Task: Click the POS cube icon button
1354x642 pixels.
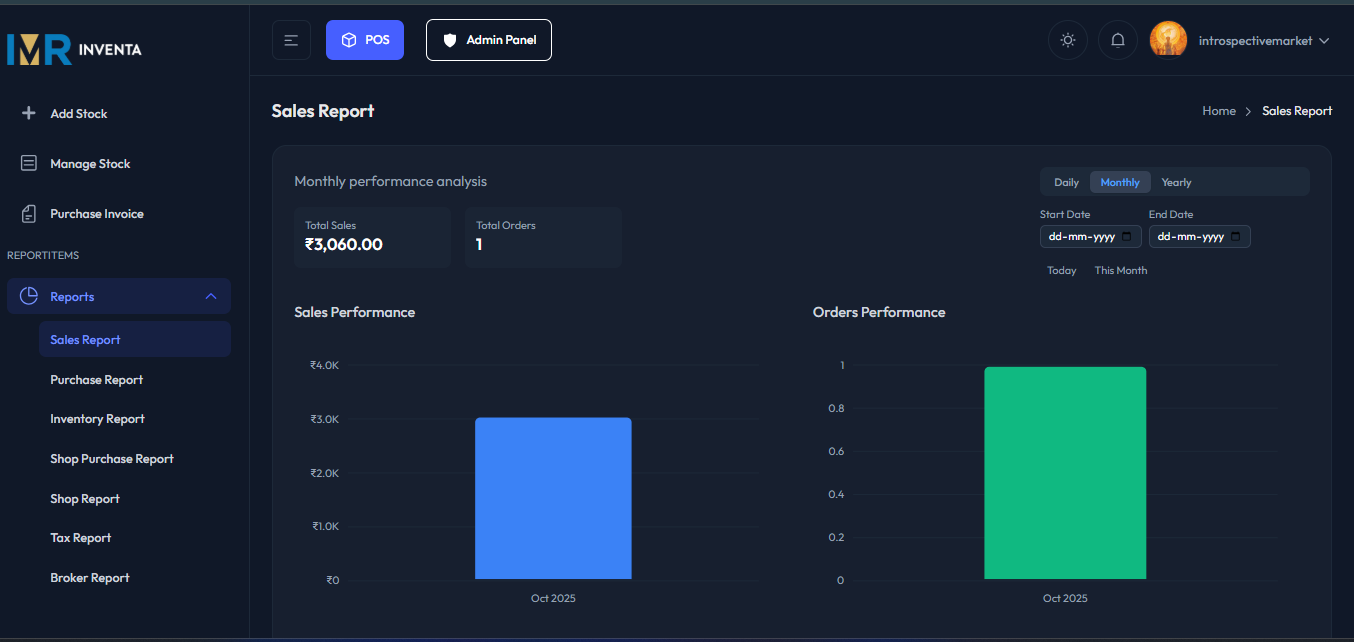Action: pyautogui.click(x=348, y=39)
